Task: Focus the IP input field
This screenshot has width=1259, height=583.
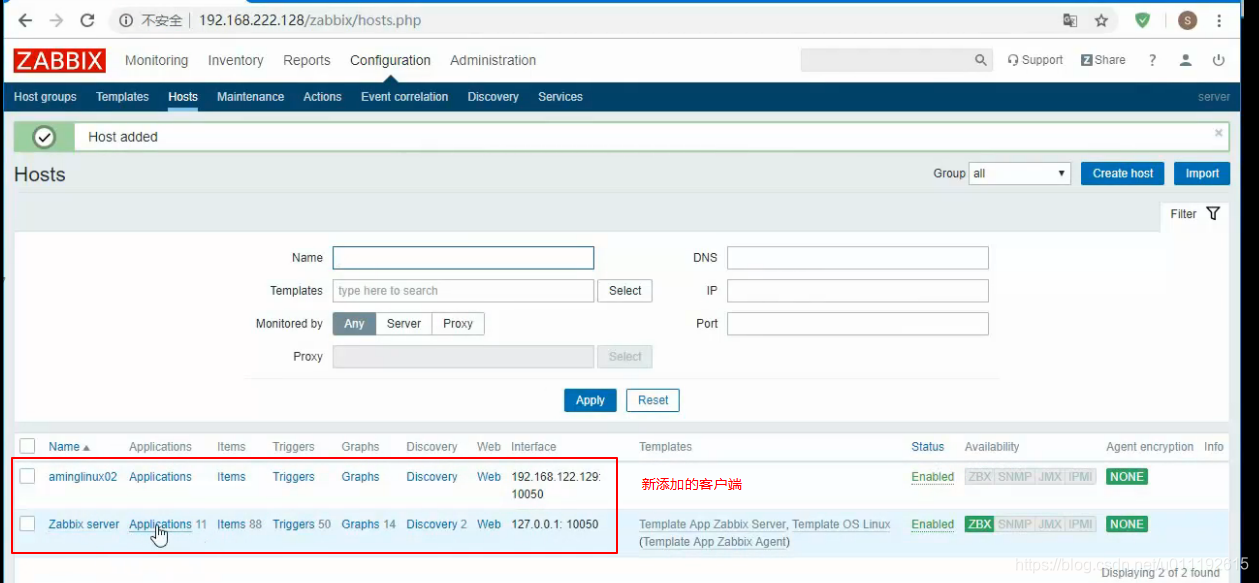Action: pyautogui.click(x=858, y=291)
